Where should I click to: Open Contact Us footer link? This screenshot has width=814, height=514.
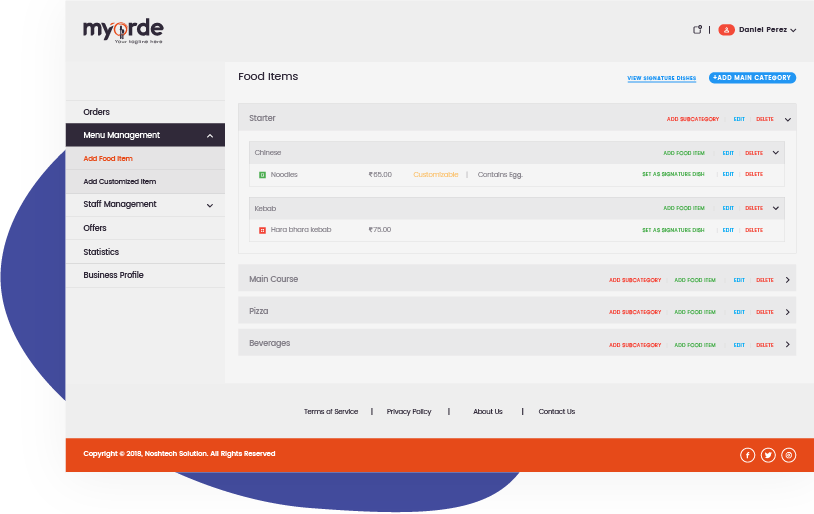pos(557,412)
